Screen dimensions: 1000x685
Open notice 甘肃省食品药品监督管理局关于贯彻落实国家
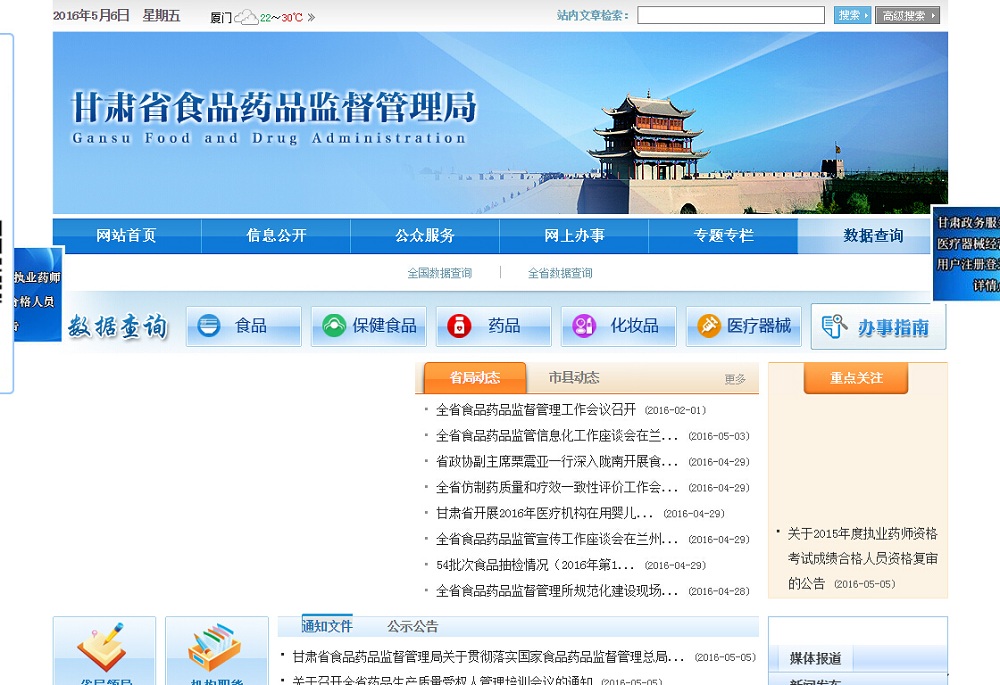[488, 656]
